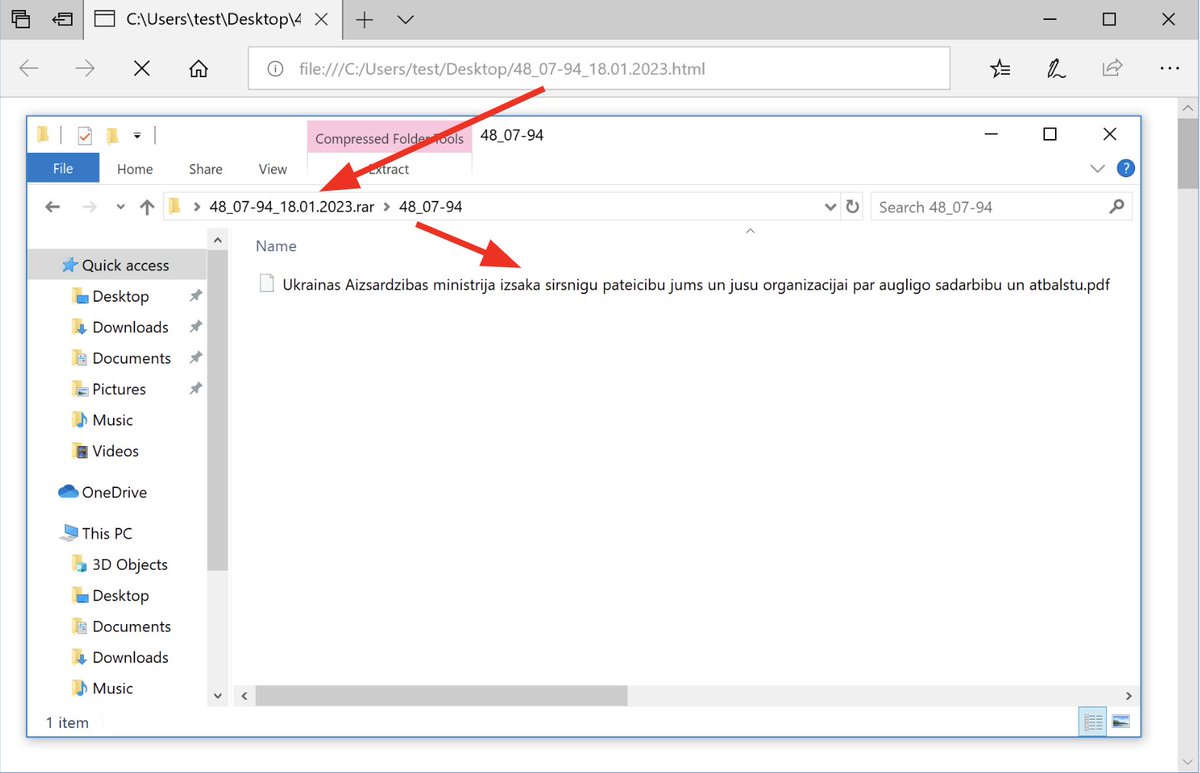Expand the address bar history dropdown

830,207
